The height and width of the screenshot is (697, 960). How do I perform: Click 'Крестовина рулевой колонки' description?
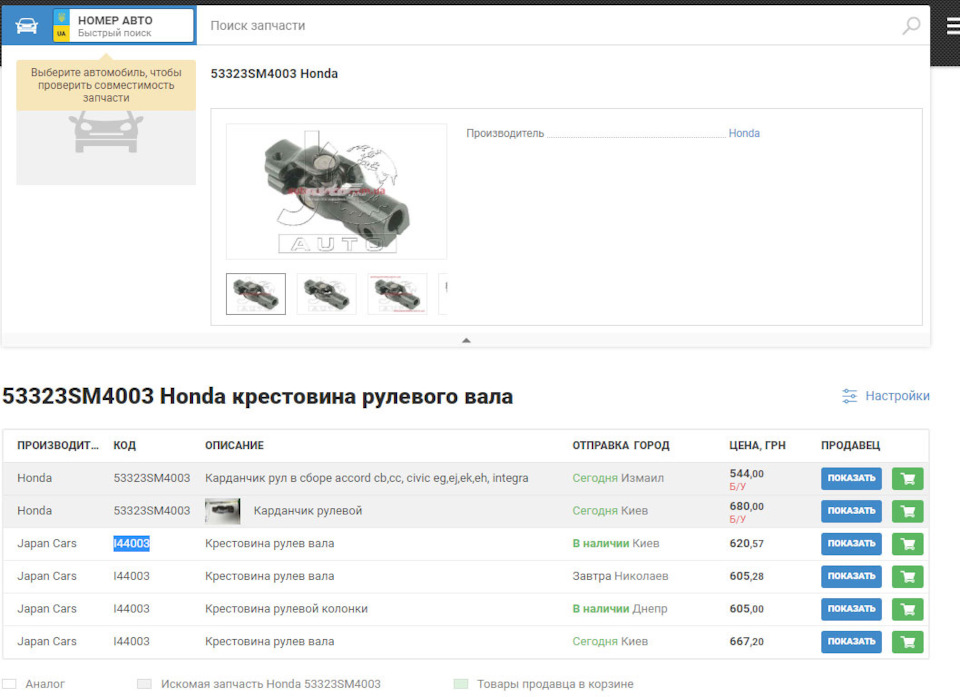[287, 609]
